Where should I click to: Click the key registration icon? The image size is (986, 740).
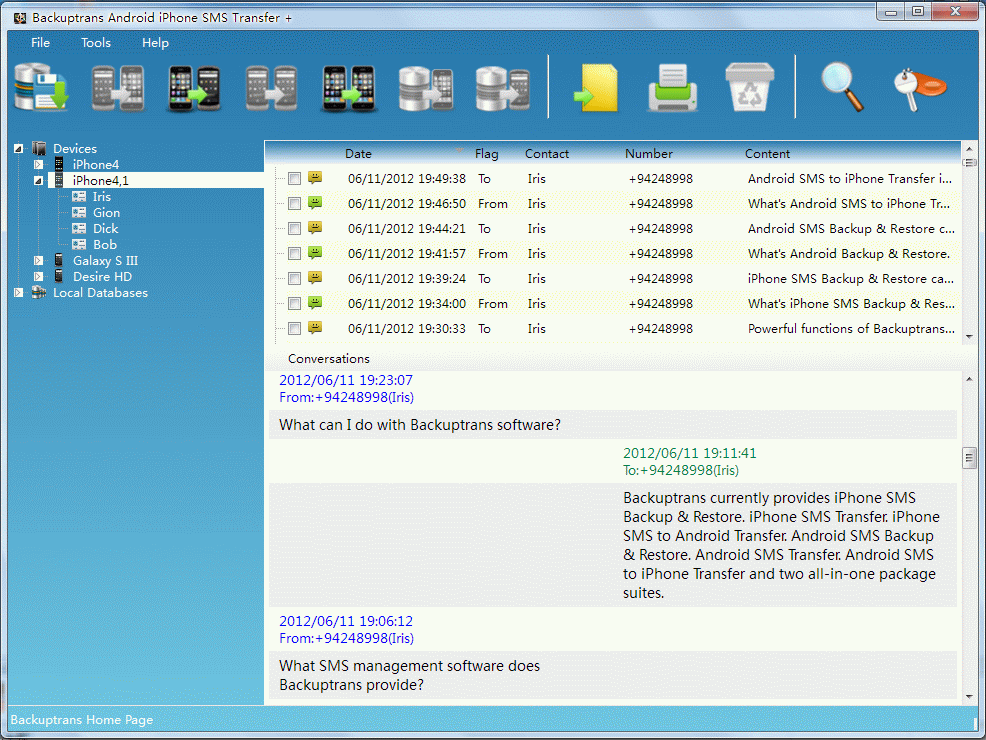(920, 88)
